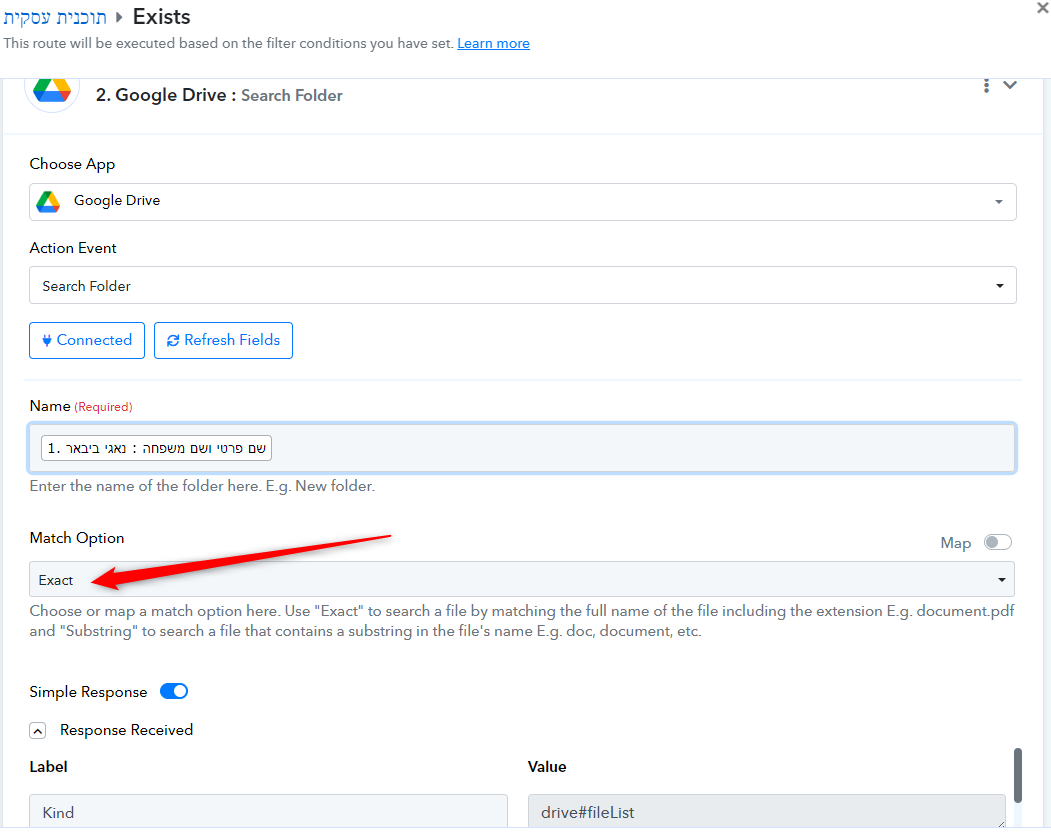Open the Match Option Exact dropdown
The height and width of the screenshot is (832, 1051).
[x=521, y=579]
